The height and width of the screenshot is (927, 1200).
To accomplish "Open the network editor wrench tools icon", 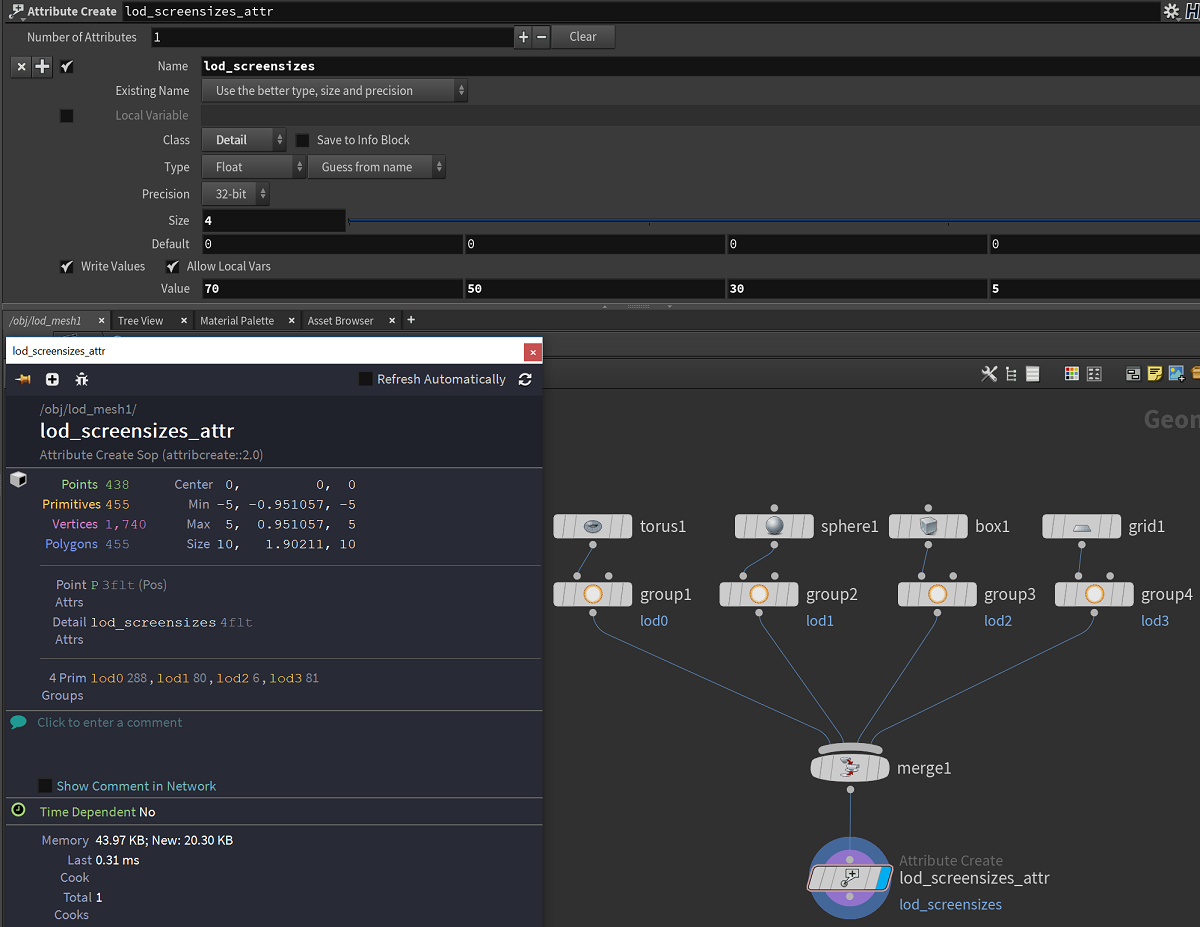I will click(x=989, y=374).
